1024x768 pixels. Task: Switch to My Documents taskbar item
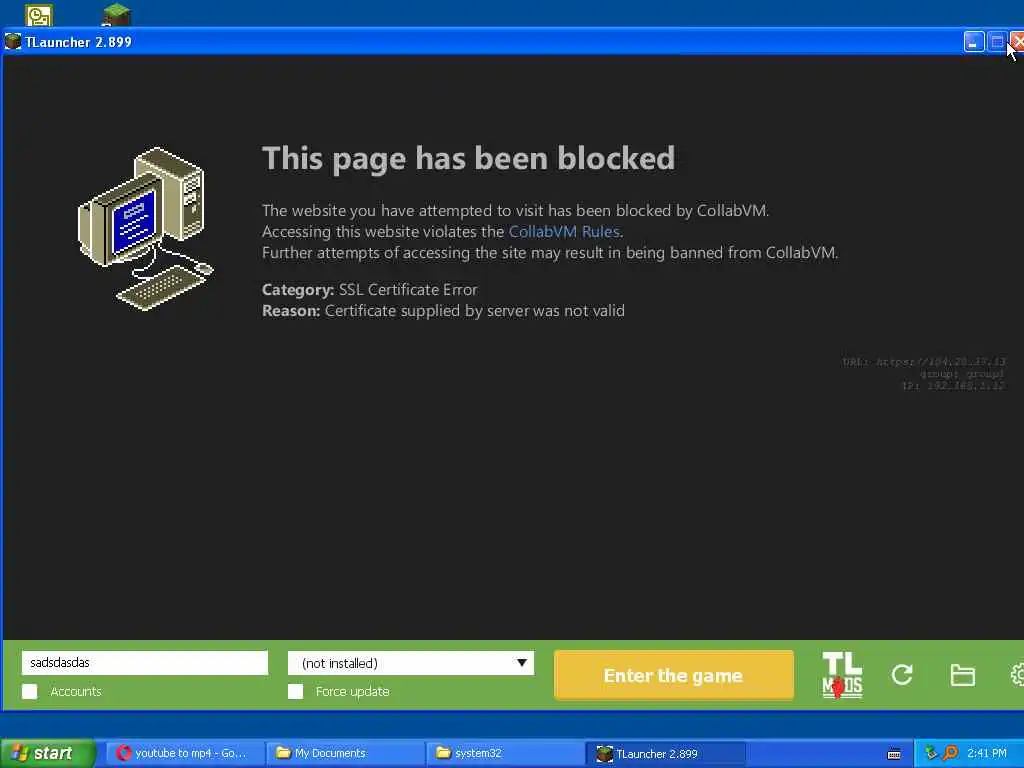coord(345,754)
